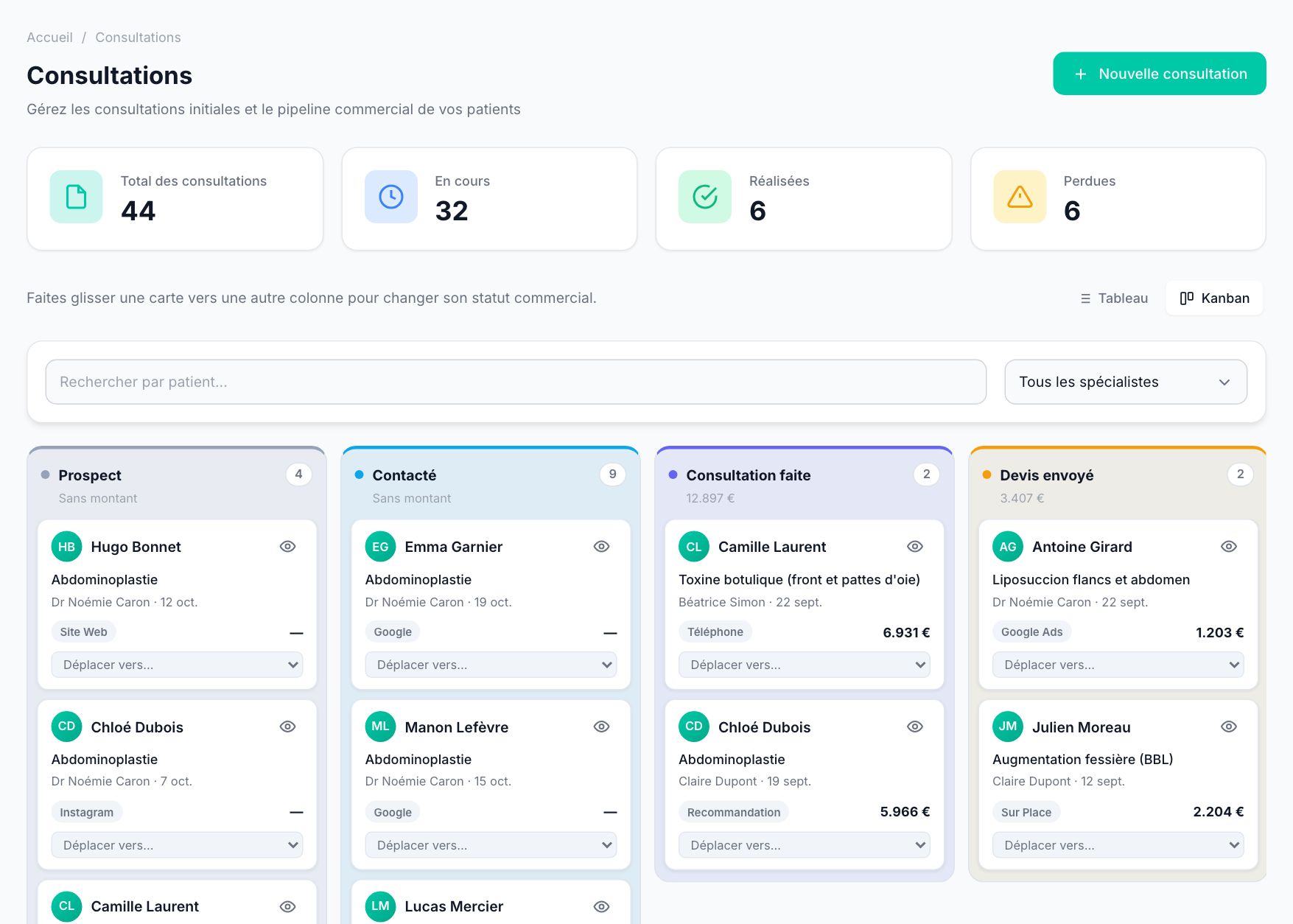Click the 12.897 € total under Consultation faite
This screenshot has width=1293, height=924.
pyautogui.click(x=710, y=498)
